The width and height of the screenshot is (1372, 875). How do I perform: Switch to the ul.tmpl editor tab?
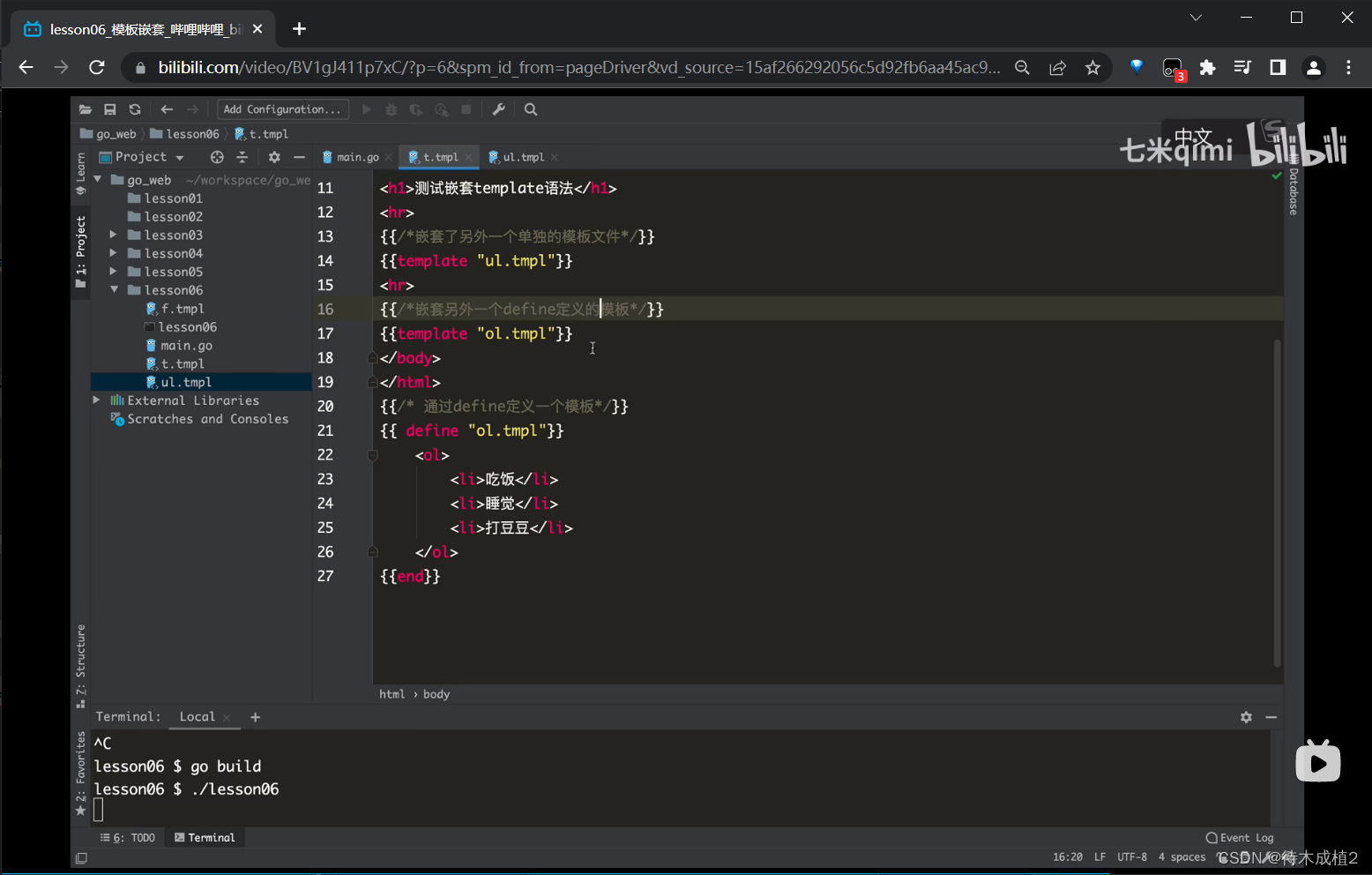[523, 157]
